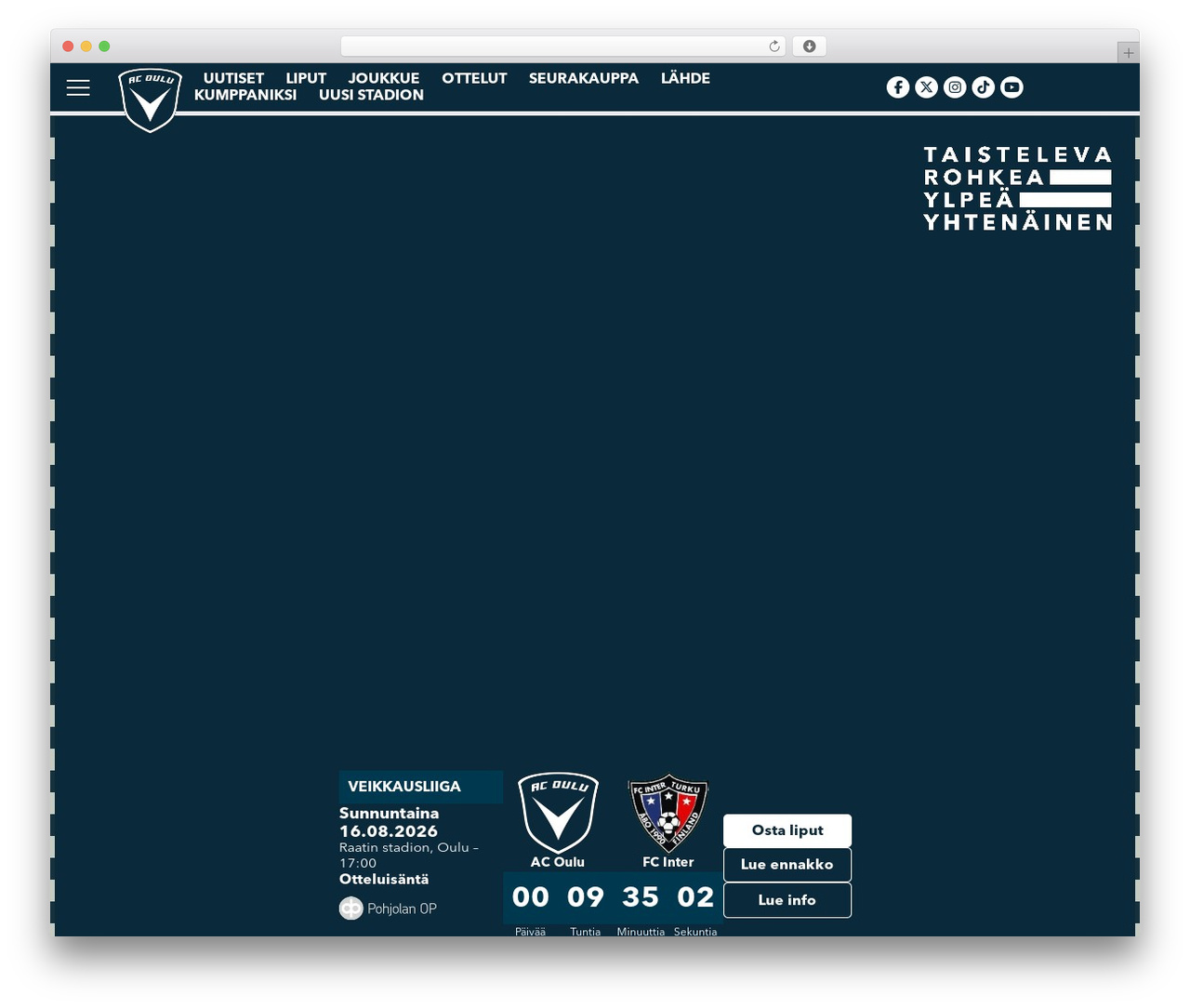Click the AC Oulu logo in header
Screen dimensions: 1190x1008
click(x=150, y=99)
